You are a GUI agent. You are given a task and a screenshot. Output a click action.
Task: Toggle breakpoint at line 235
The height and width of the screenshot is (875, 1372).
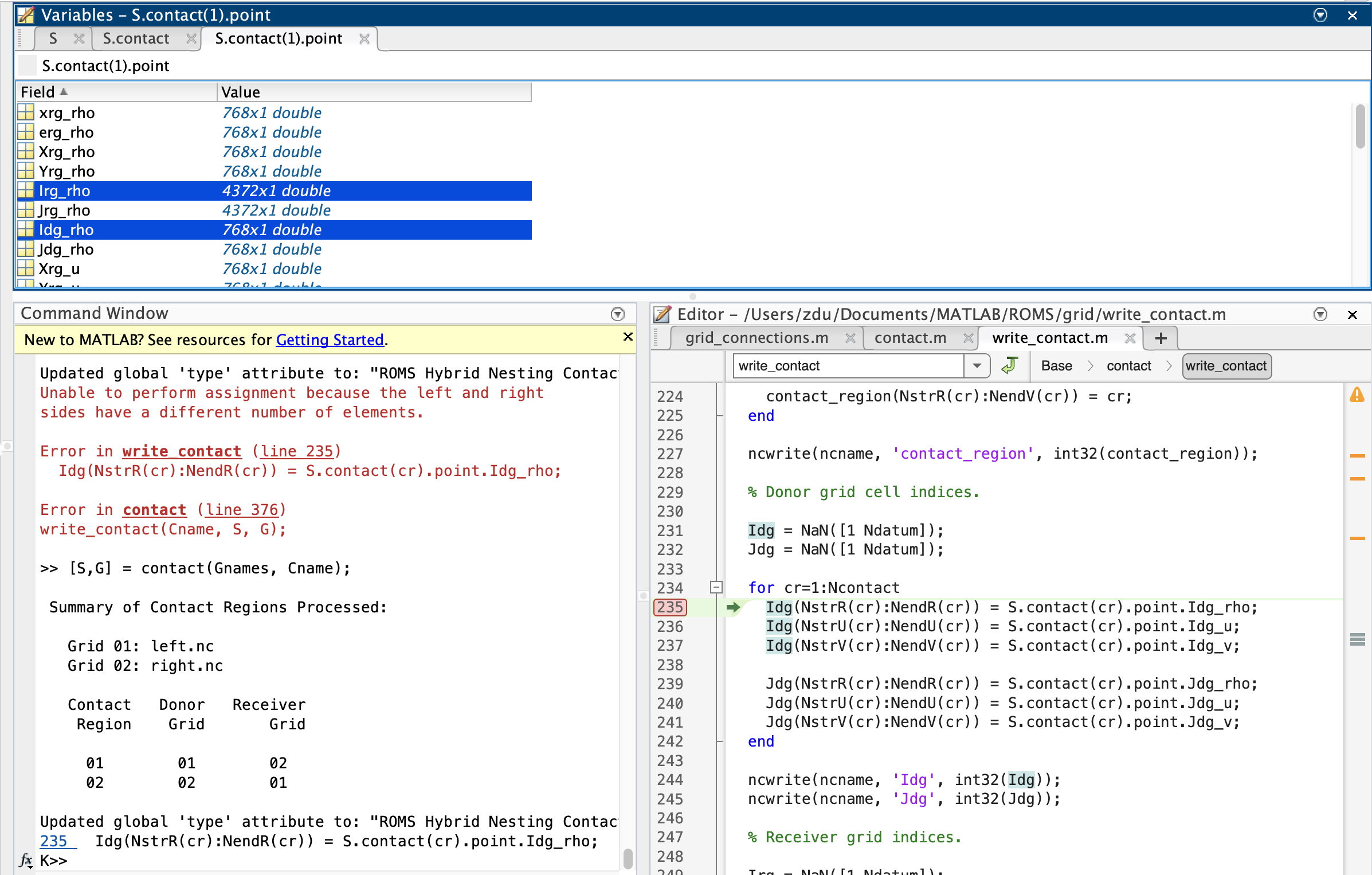click(670, 607)
